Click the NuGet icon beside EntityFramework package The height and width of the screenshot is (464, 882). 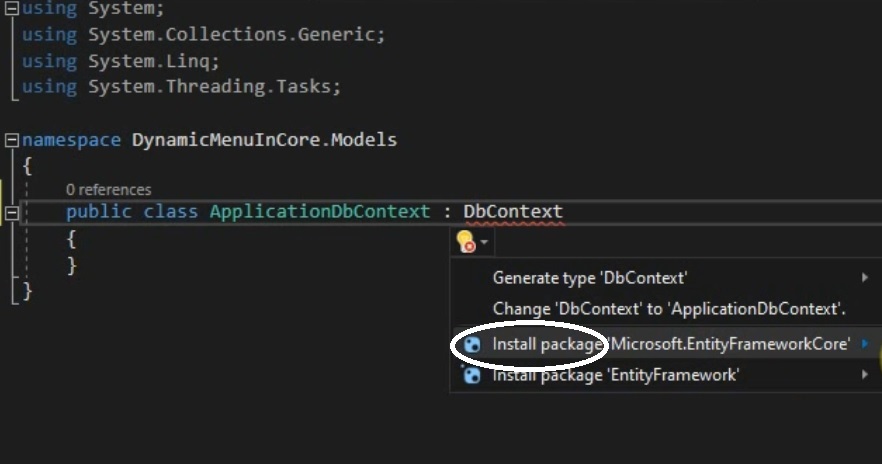(x=471, y=375)
